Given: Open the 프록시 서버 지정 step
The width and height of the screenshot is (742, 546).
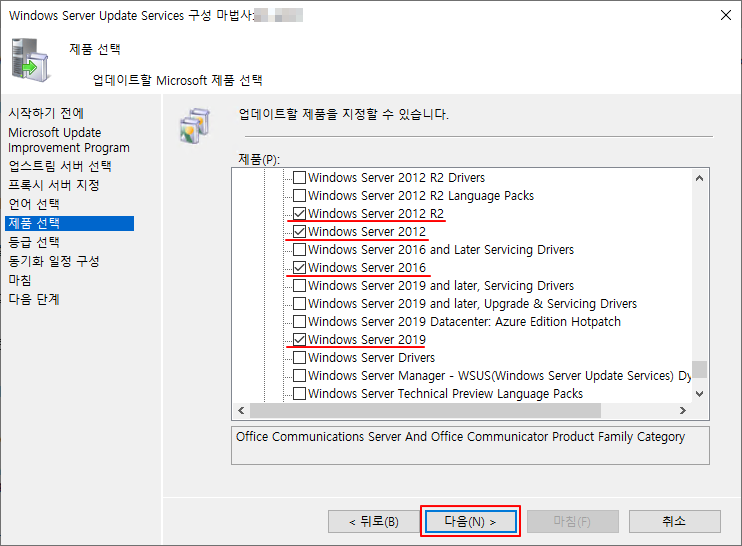Looking at the screenshot, I should click(53, 185).
